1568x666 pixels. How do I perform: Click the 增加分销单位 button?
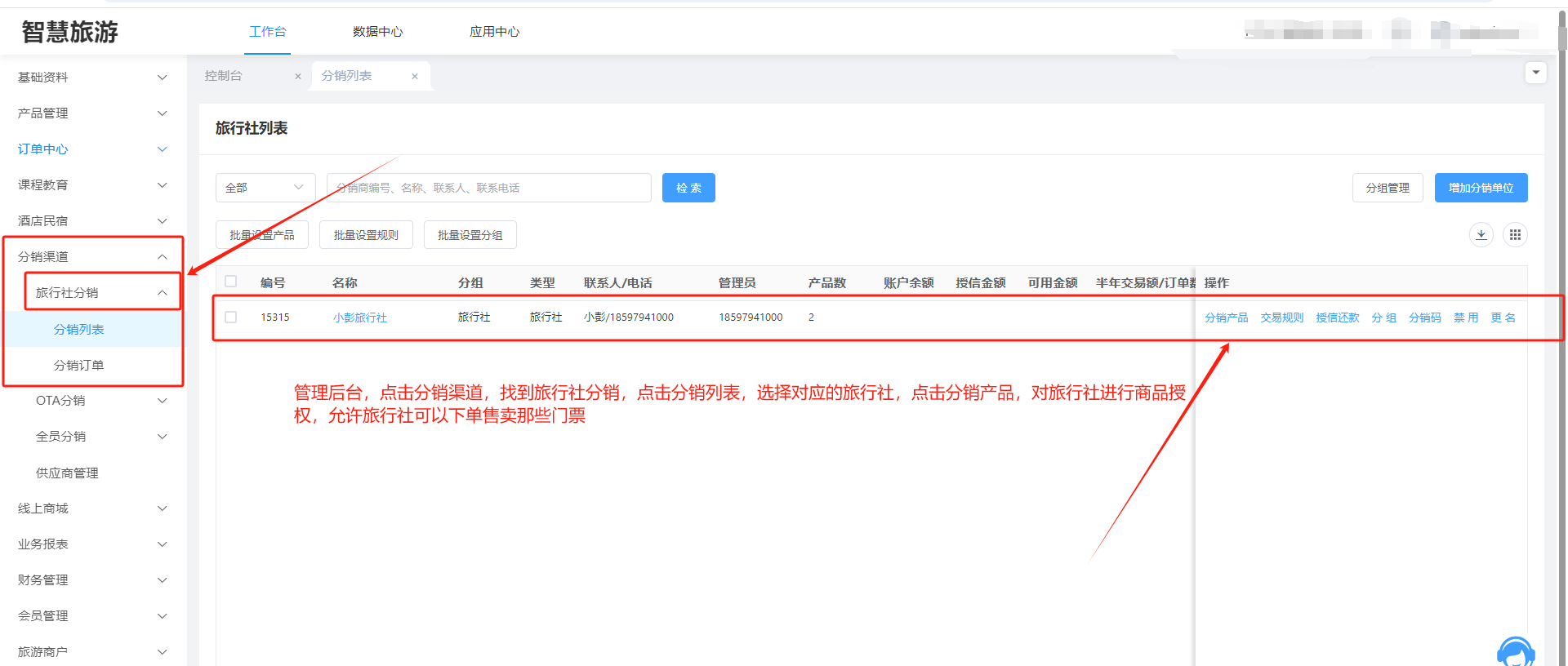coord(1481,188)
